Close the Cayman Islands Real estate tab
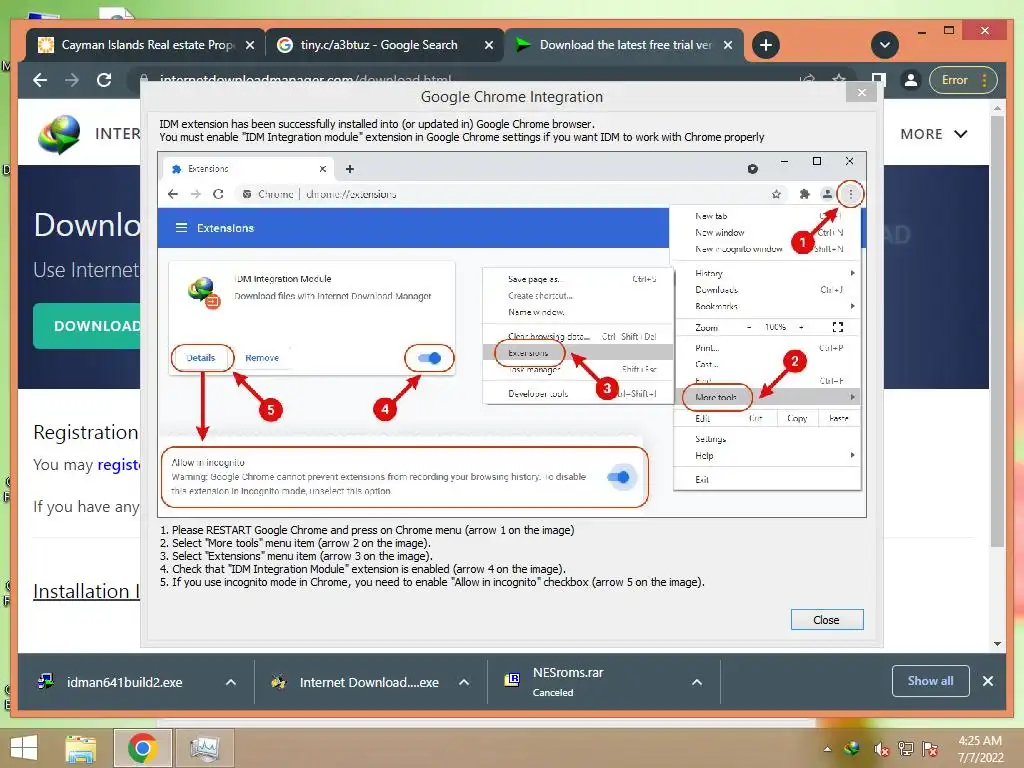 pyautogui.click(x=249, y=45)
